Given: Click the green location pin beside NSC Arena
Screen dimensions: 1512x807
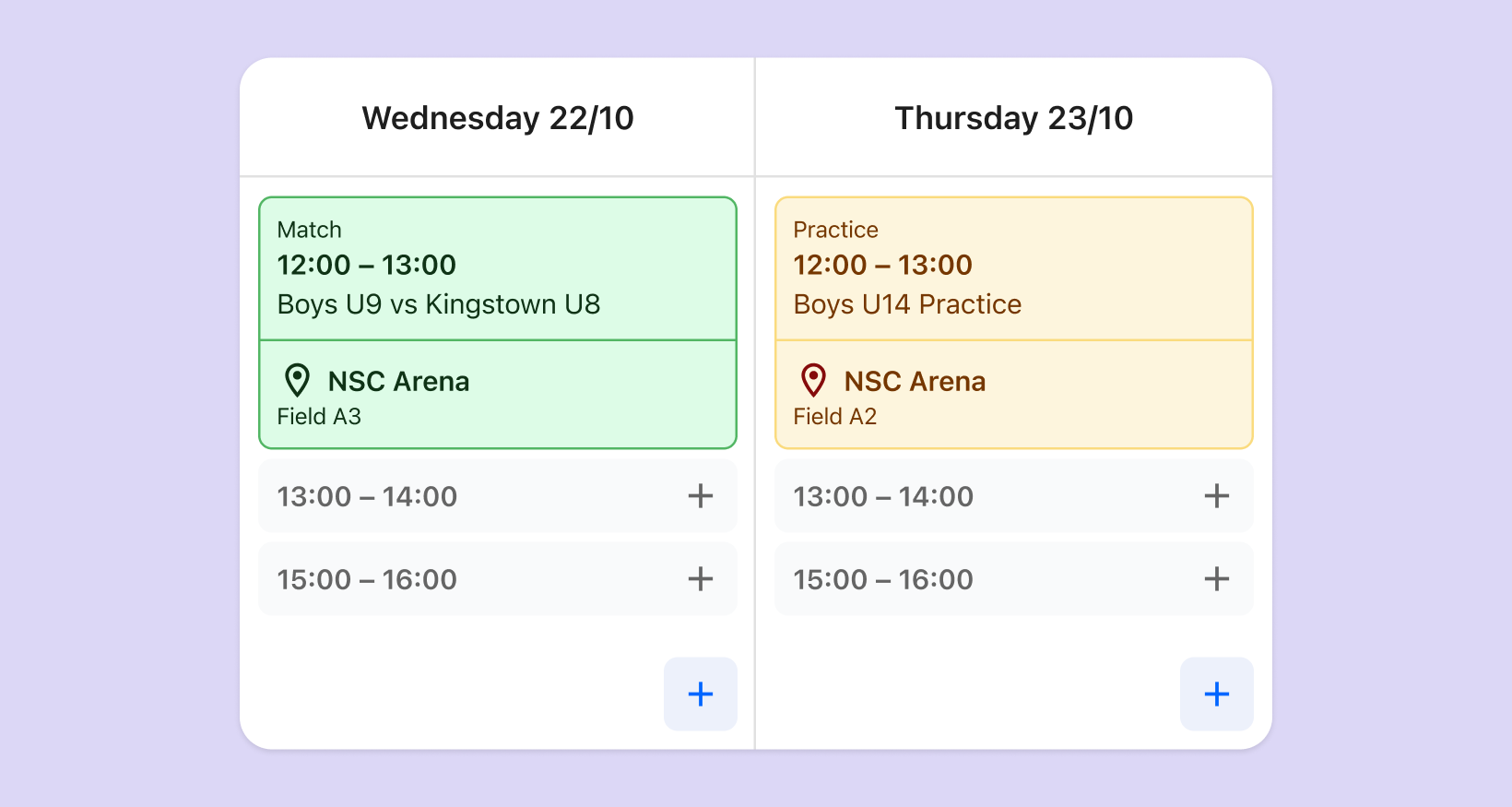Looking at the screenshot, I should (297, 380).
